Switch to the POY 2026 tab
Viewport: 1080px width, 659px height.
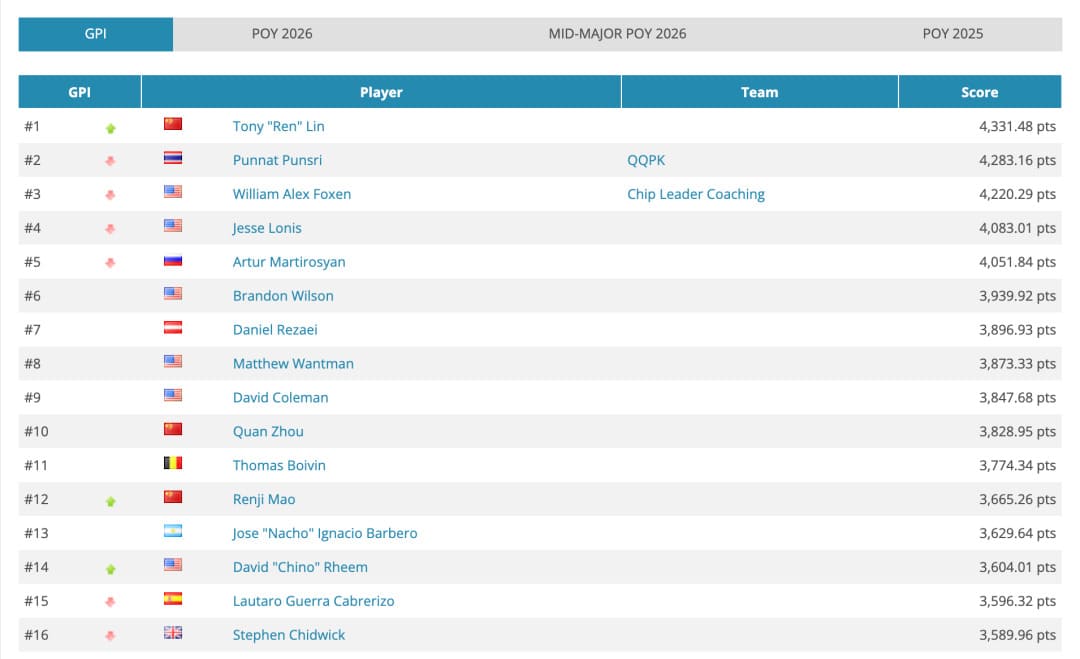tap(282, 34)
